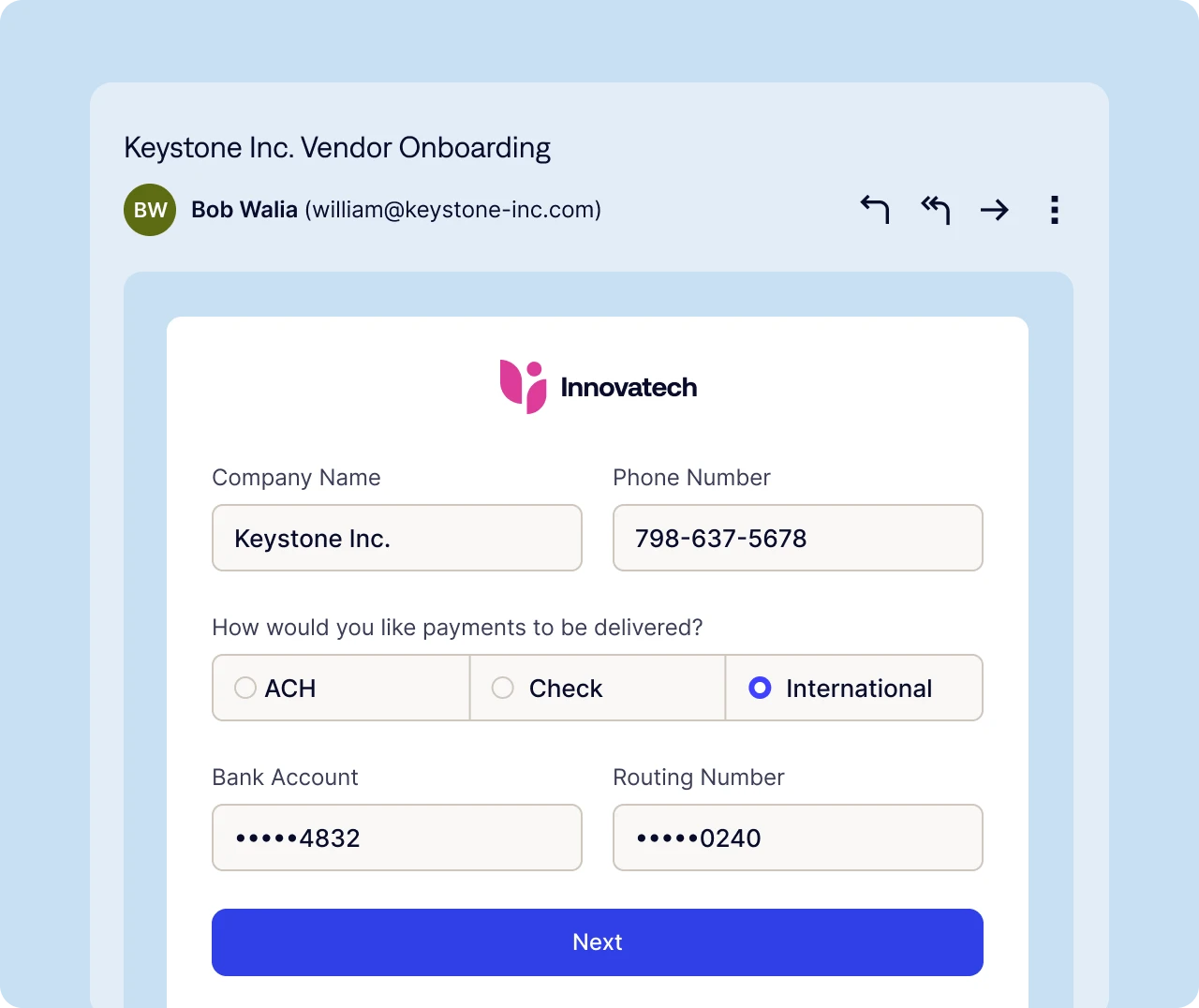Click the Bank Account label text
Screen dimensions: 1199x1008
click(285, 778)
